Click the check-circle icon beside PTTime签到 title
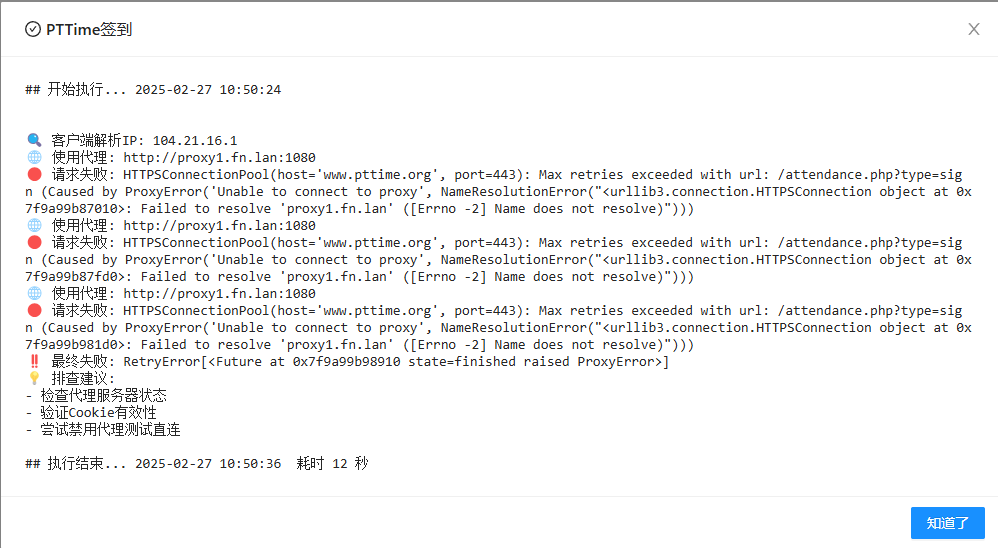The image size is (998, 548). click(32, 29)
